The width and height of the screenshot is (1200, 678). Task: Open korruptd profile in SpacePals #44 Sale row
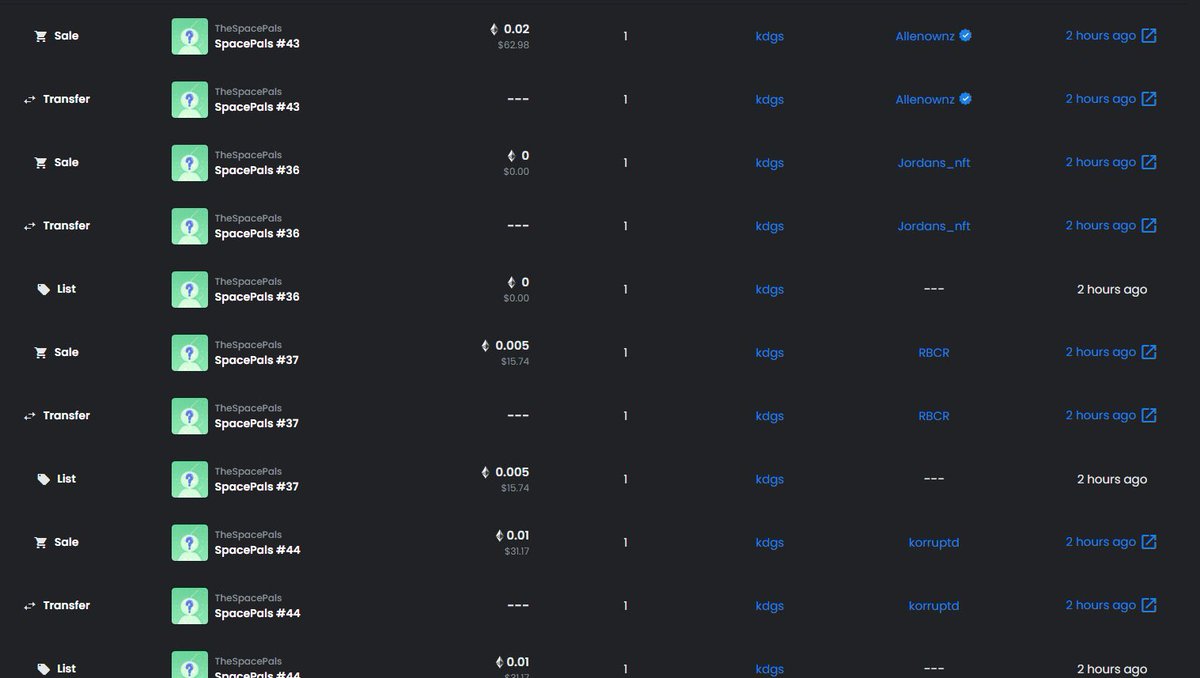(934, 542)
